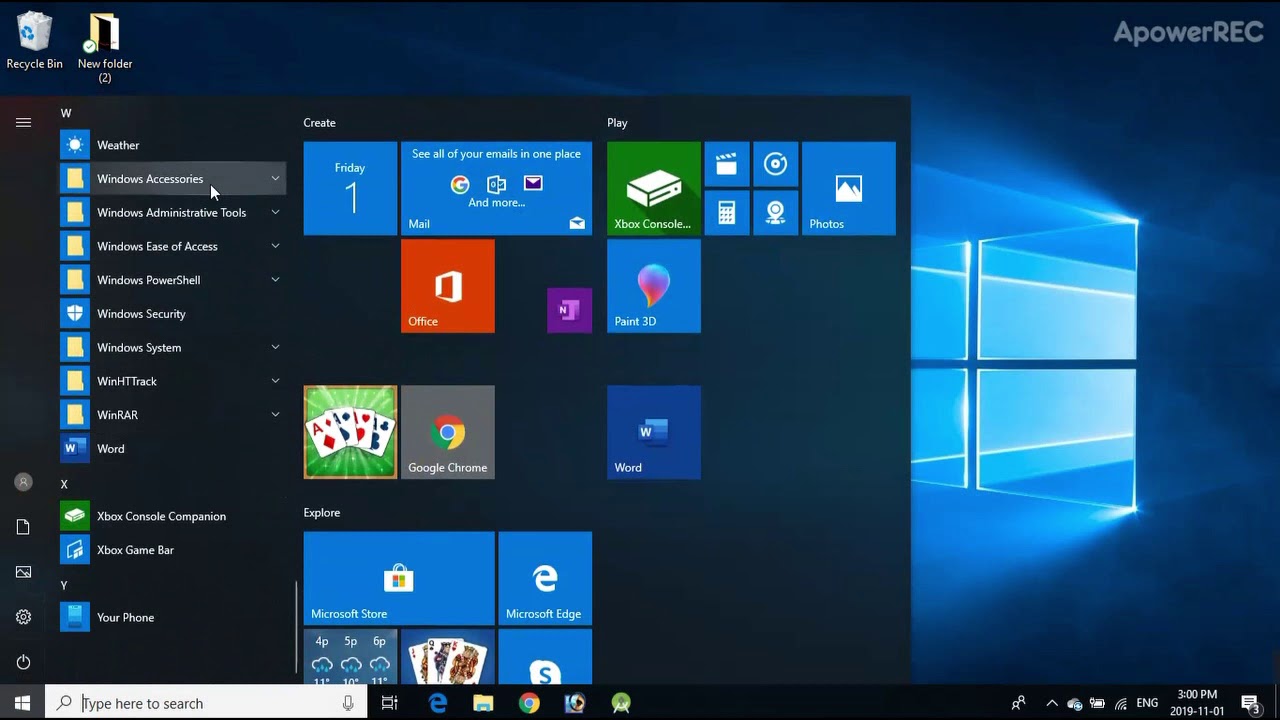Open Xbox Console Companion in the app list
This screenshot has height=720, width=1280.
tap(173, 516)
